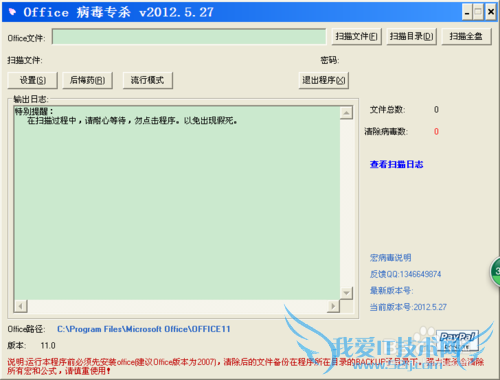Minimize the Office 病毒专杀 window
The image size is (500, 380).
coord(467,13)
